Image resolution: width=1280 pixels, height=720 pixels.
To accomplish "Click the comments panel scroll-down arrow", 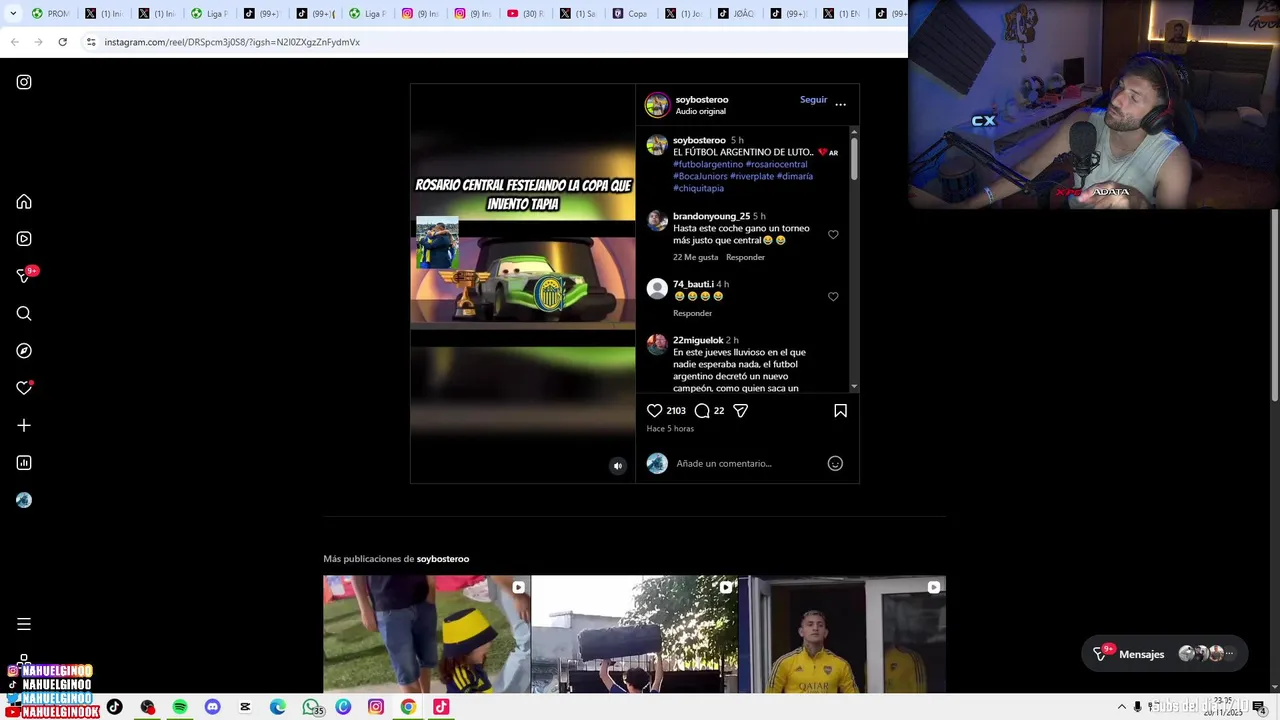I will 854,386.
